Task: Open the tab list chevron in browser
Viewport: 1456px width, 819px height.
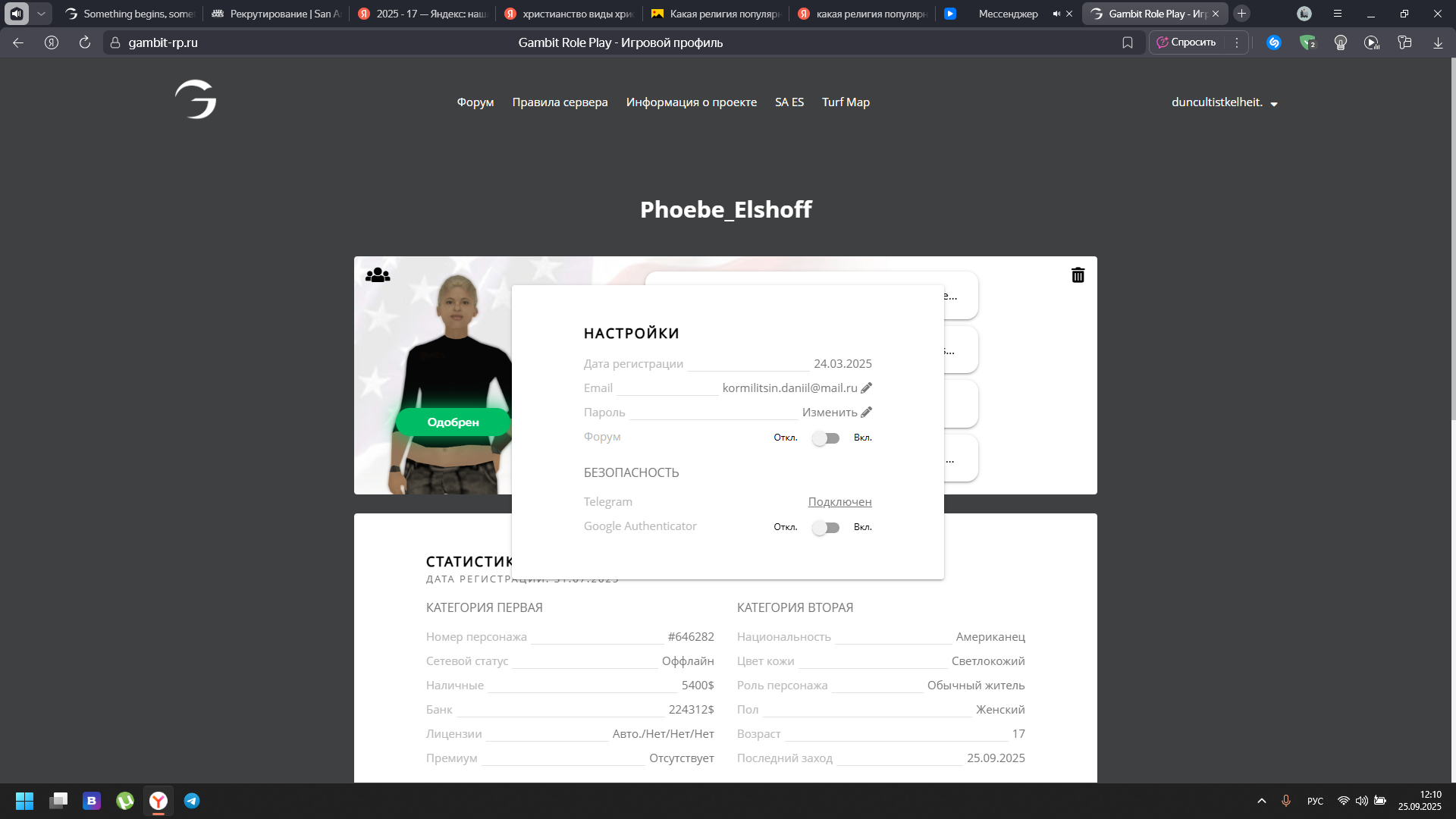Action: click(41, 14)
